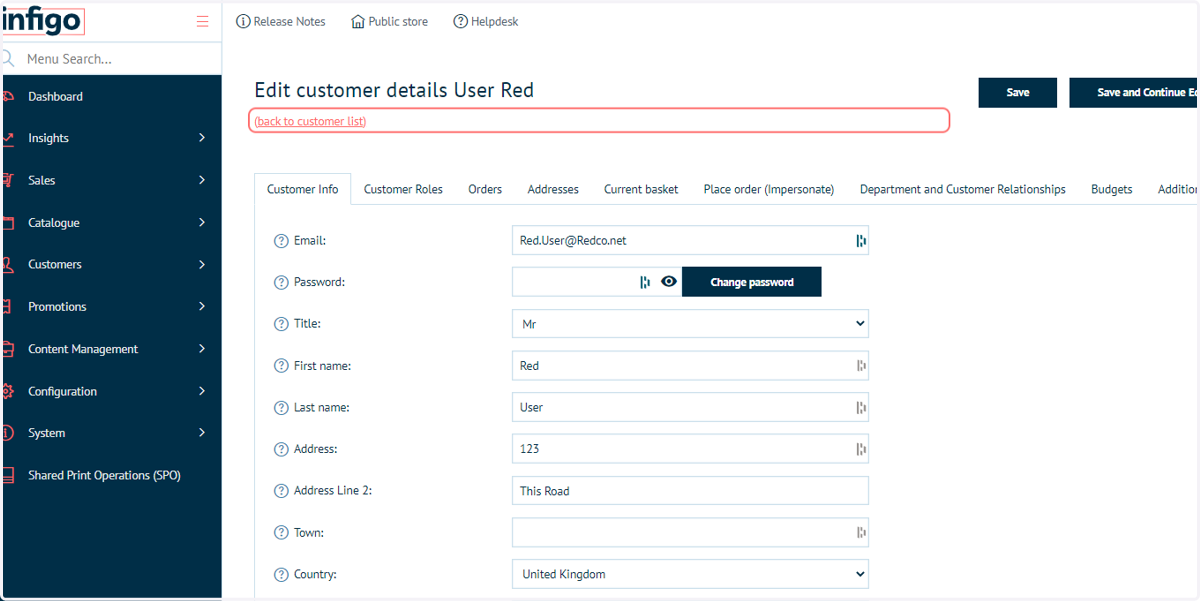The image size is (1200, 601).
Task: Click the help icon beside Town
Action: click(x=281, y=533)
